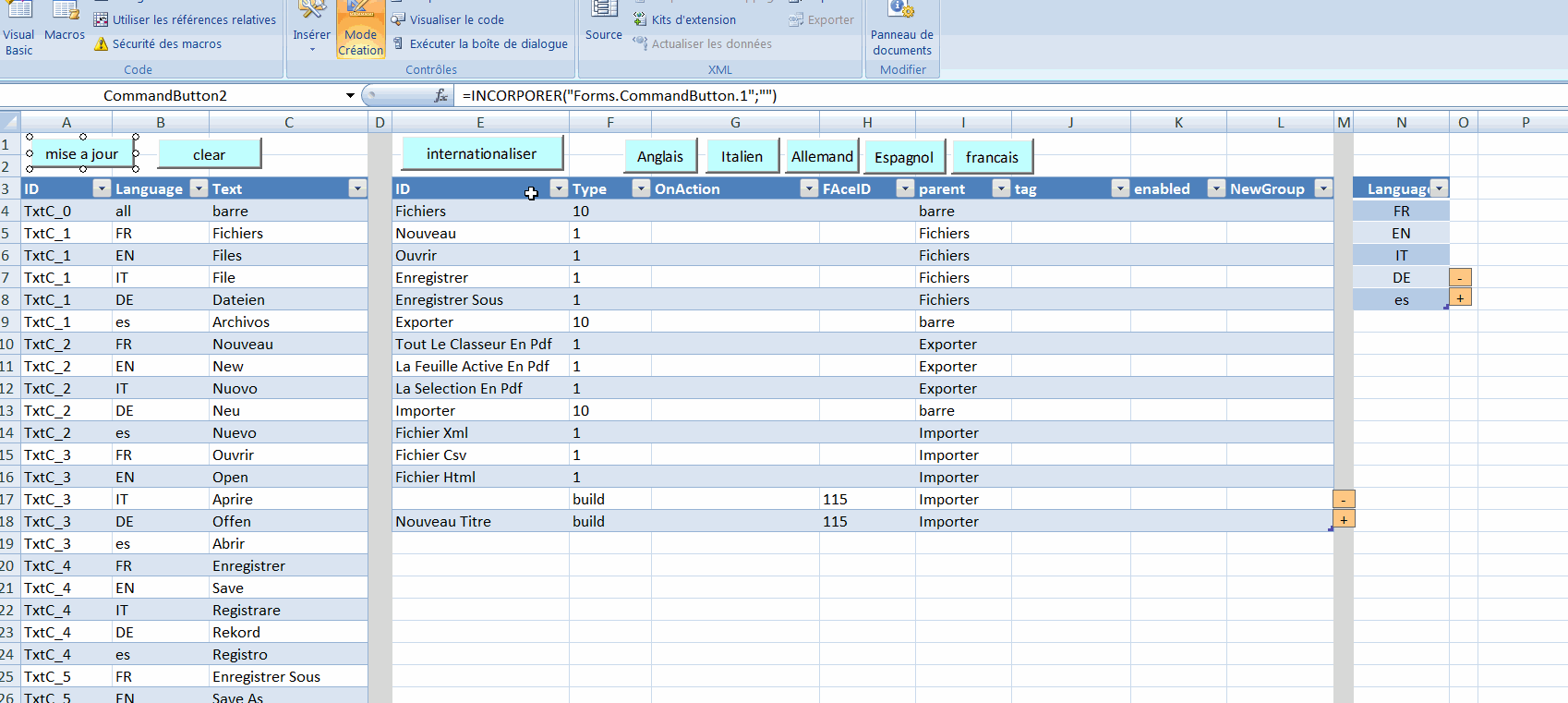Open Sécurité des macros settings

click(x=158, y=43)
